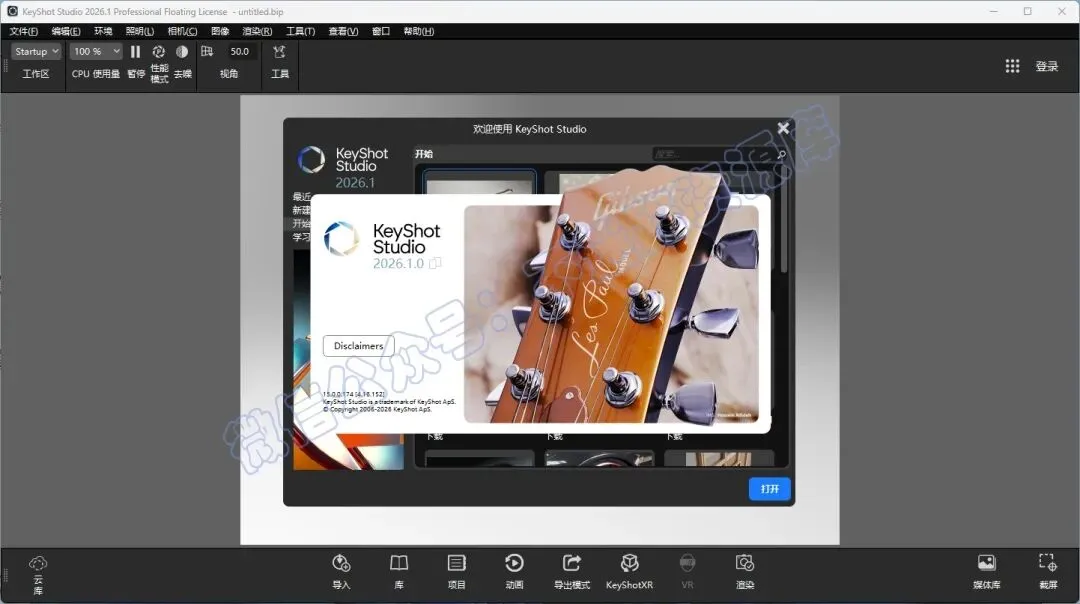Image resolution: width=1080 pixels, height=604 pixels.
Task: Open the 工具 geometry tools icon in toolbar
Action: [279, 52]
